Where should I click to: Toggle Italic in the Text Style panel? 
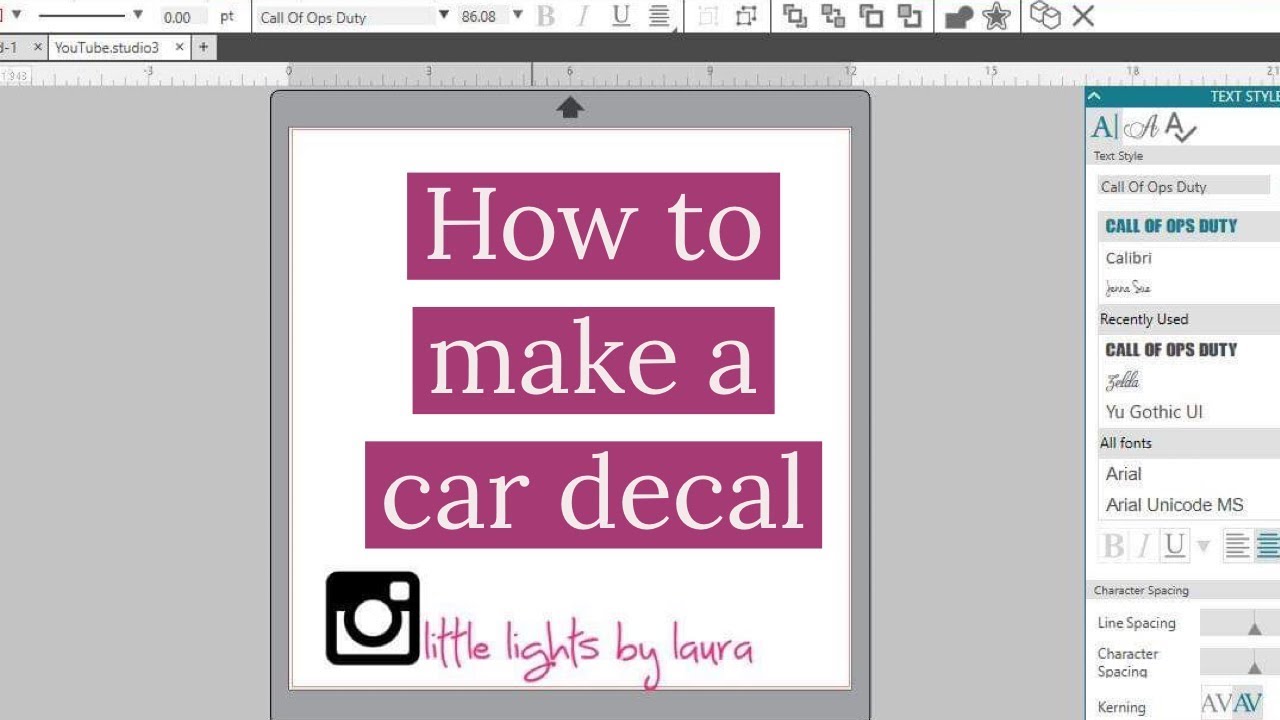click(x=1144, y=546)
